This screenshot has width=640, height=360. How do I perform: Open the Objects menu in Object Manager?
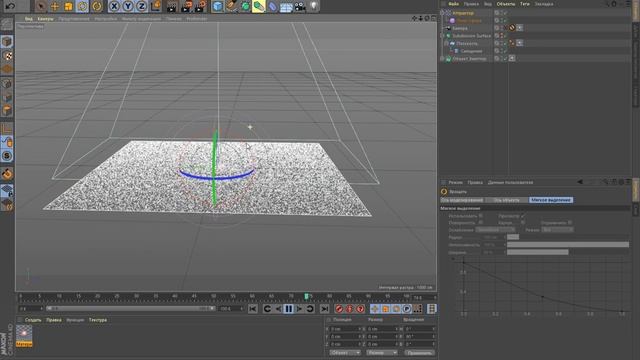click(506, 4)
